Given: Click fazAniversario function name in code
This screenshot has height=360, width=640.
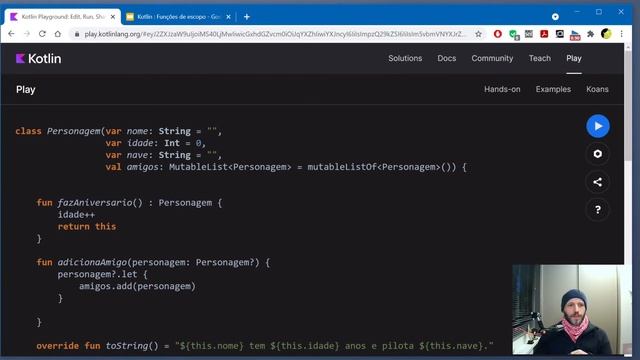Looking at the screenshot, I should tap(95, 202).
